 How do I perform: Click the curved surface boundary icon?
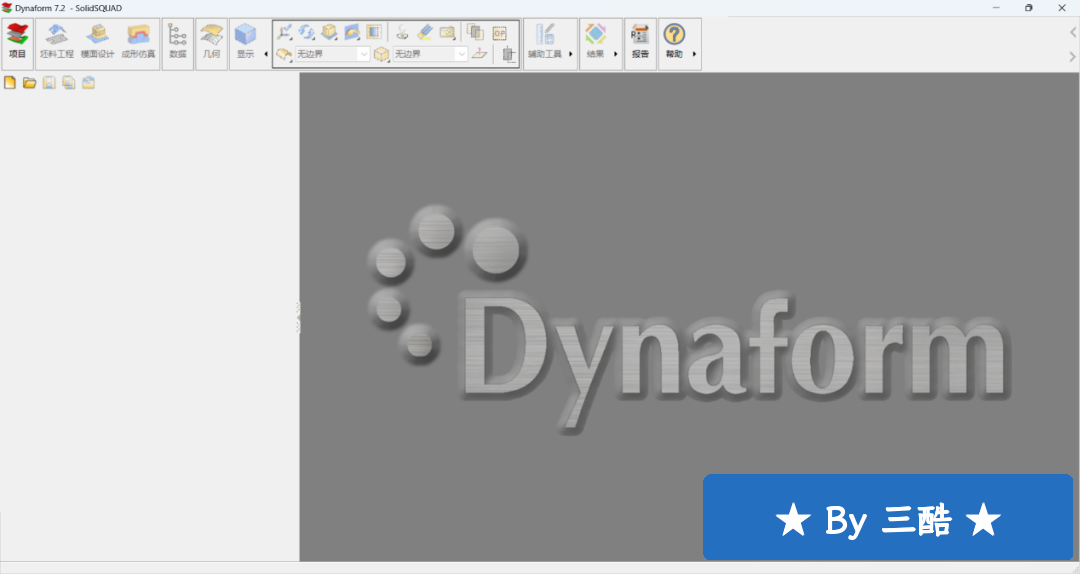pyautogui.click(x=284, y=54)
